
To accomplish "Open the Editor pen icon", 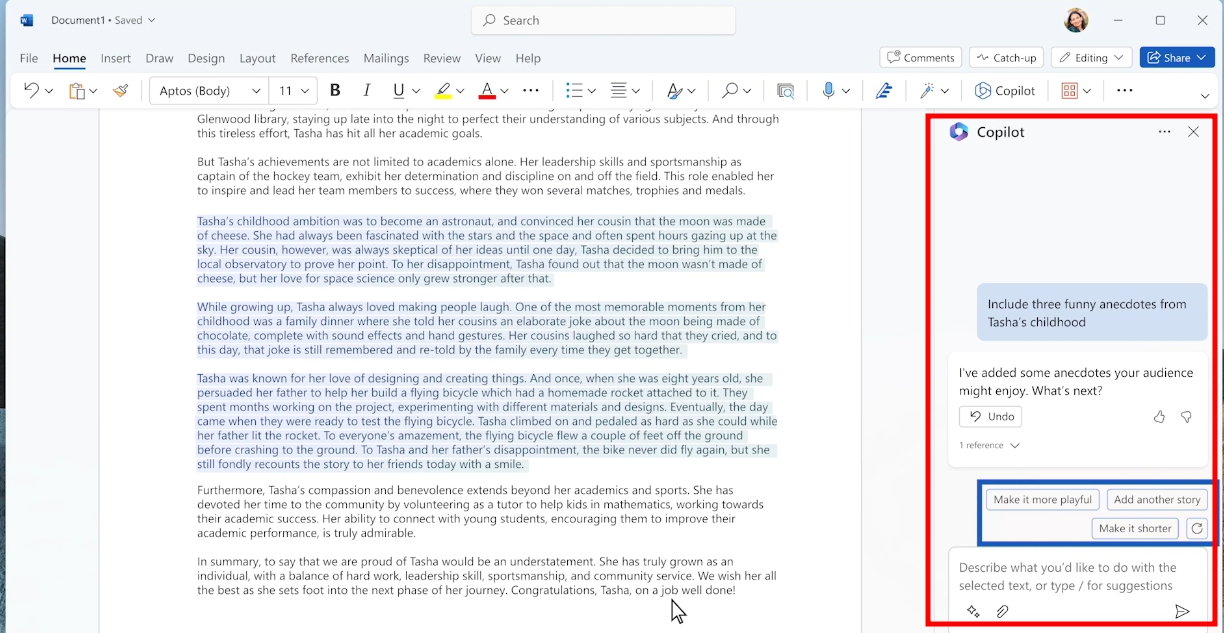I will pyautogui.click(x=884, y=91).
